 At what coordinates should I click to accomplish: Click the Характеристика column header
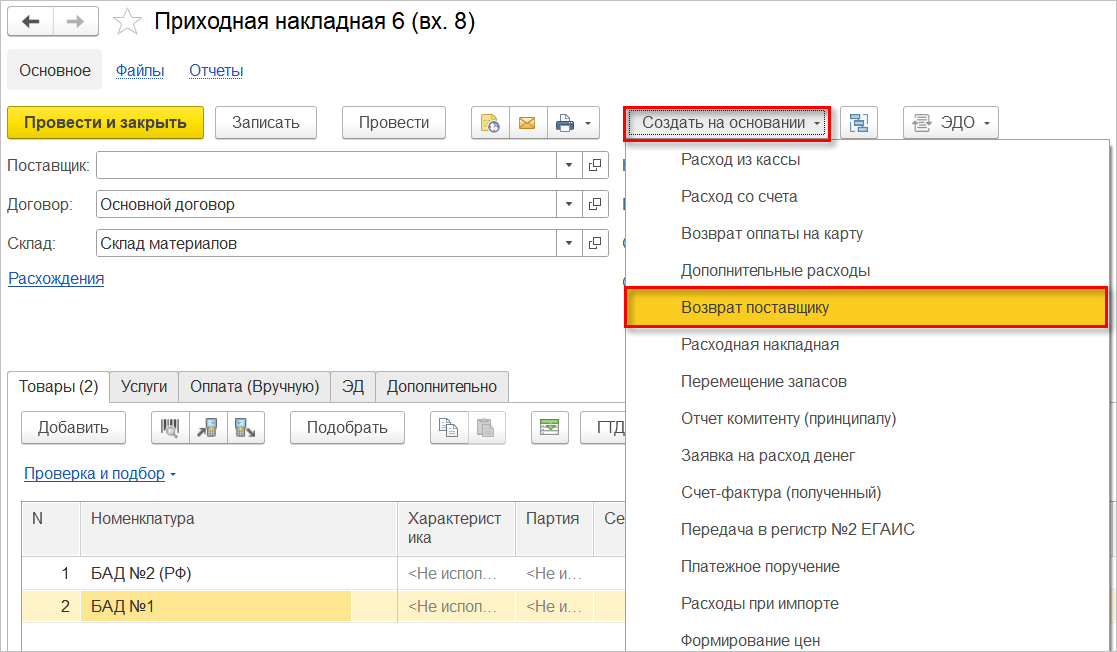coord(456,529)
